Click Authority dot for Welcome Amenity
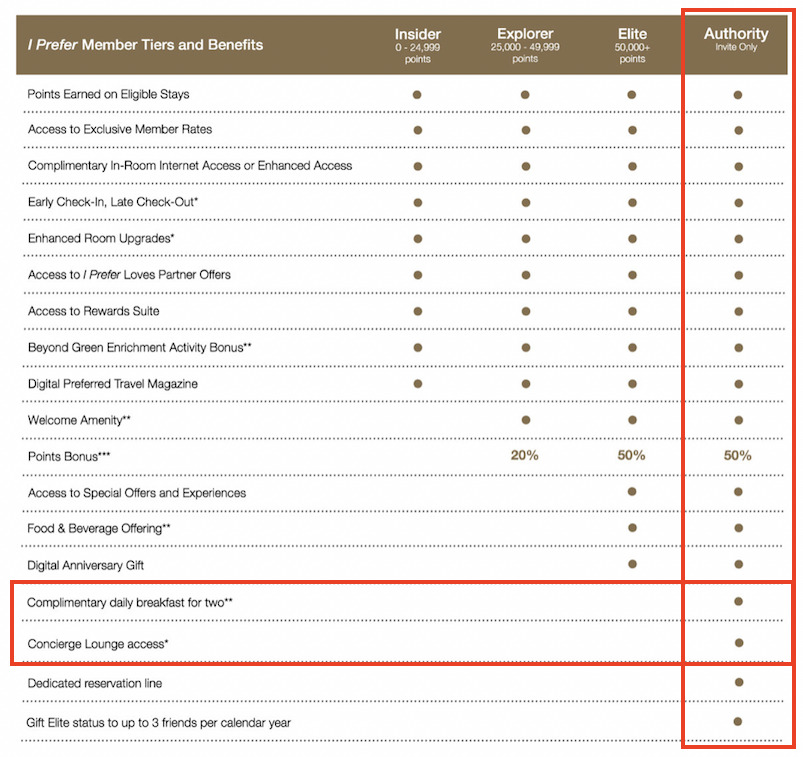 coord(738,420)
